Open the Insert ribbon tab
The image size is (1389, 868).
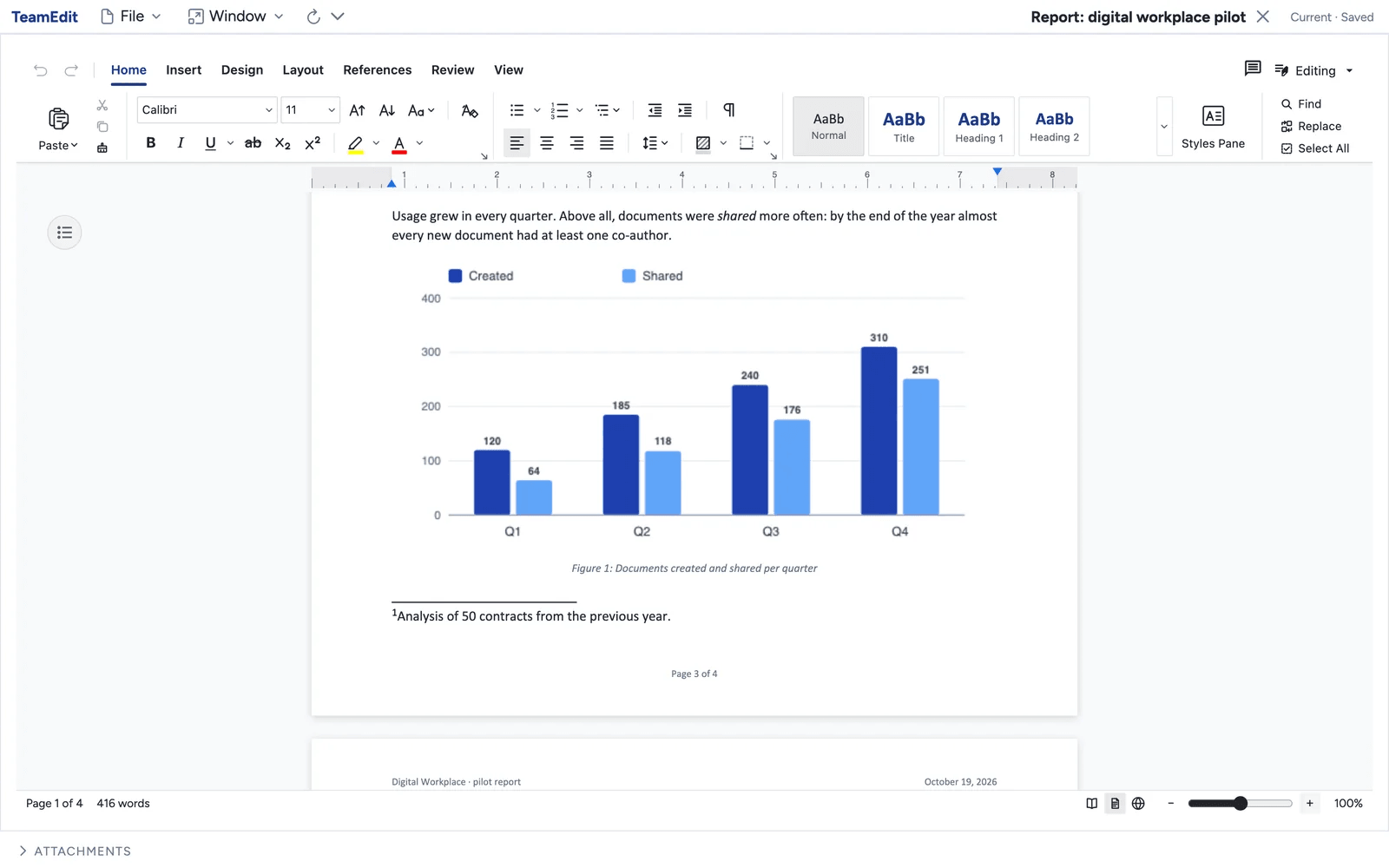[x=183, y=70]
